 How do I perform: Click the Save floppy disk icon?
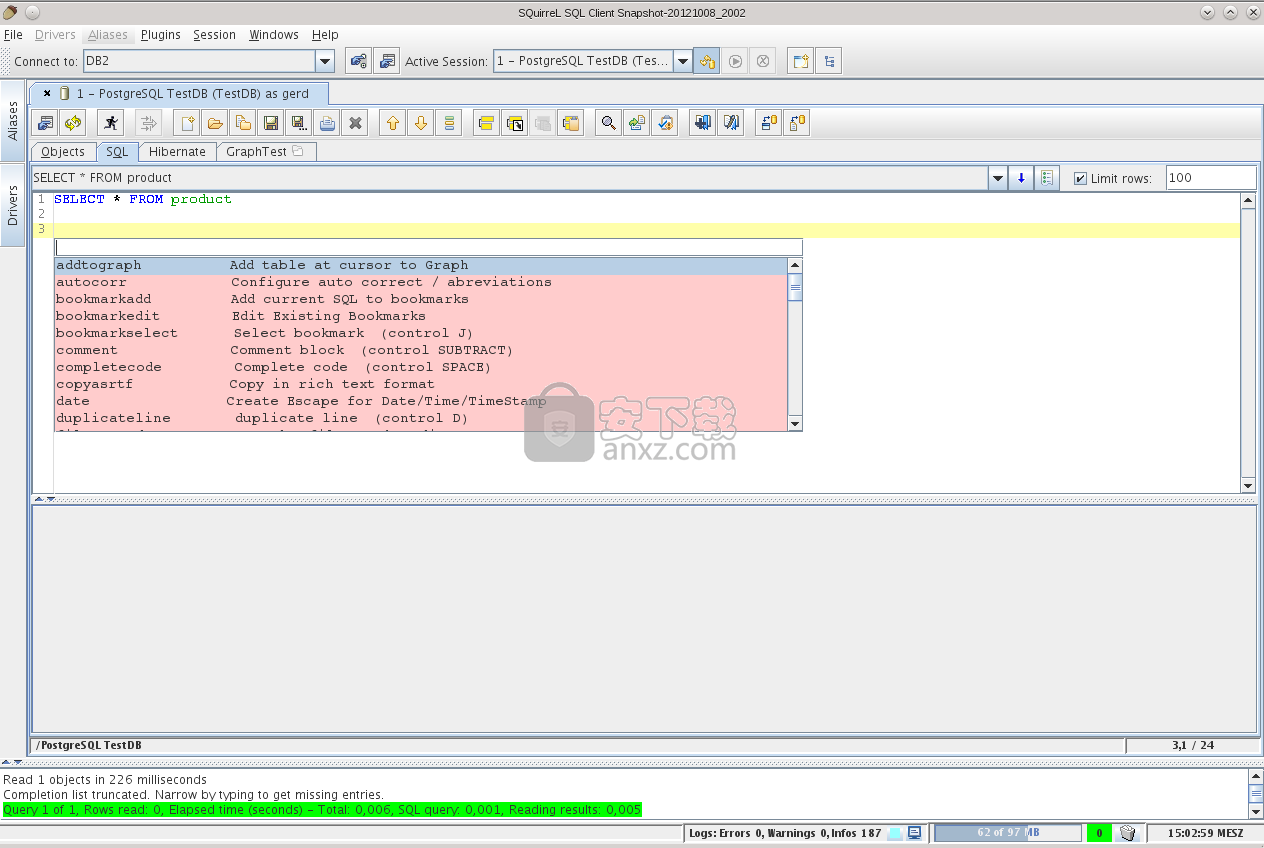[270, 123]
